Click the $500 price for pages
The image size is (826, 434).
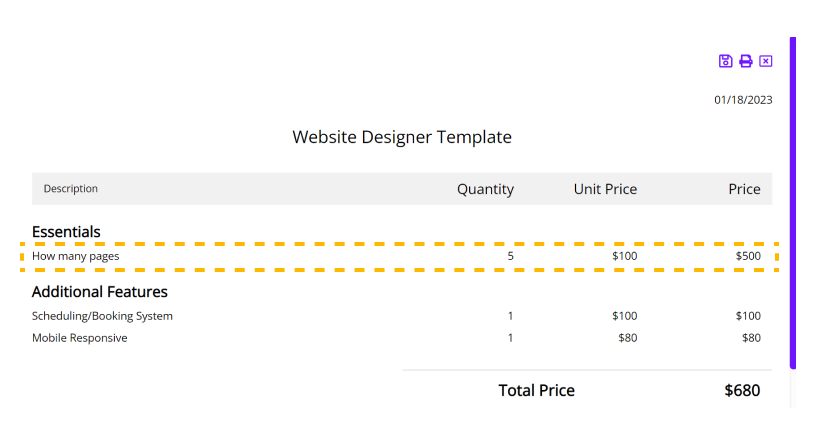748,256
